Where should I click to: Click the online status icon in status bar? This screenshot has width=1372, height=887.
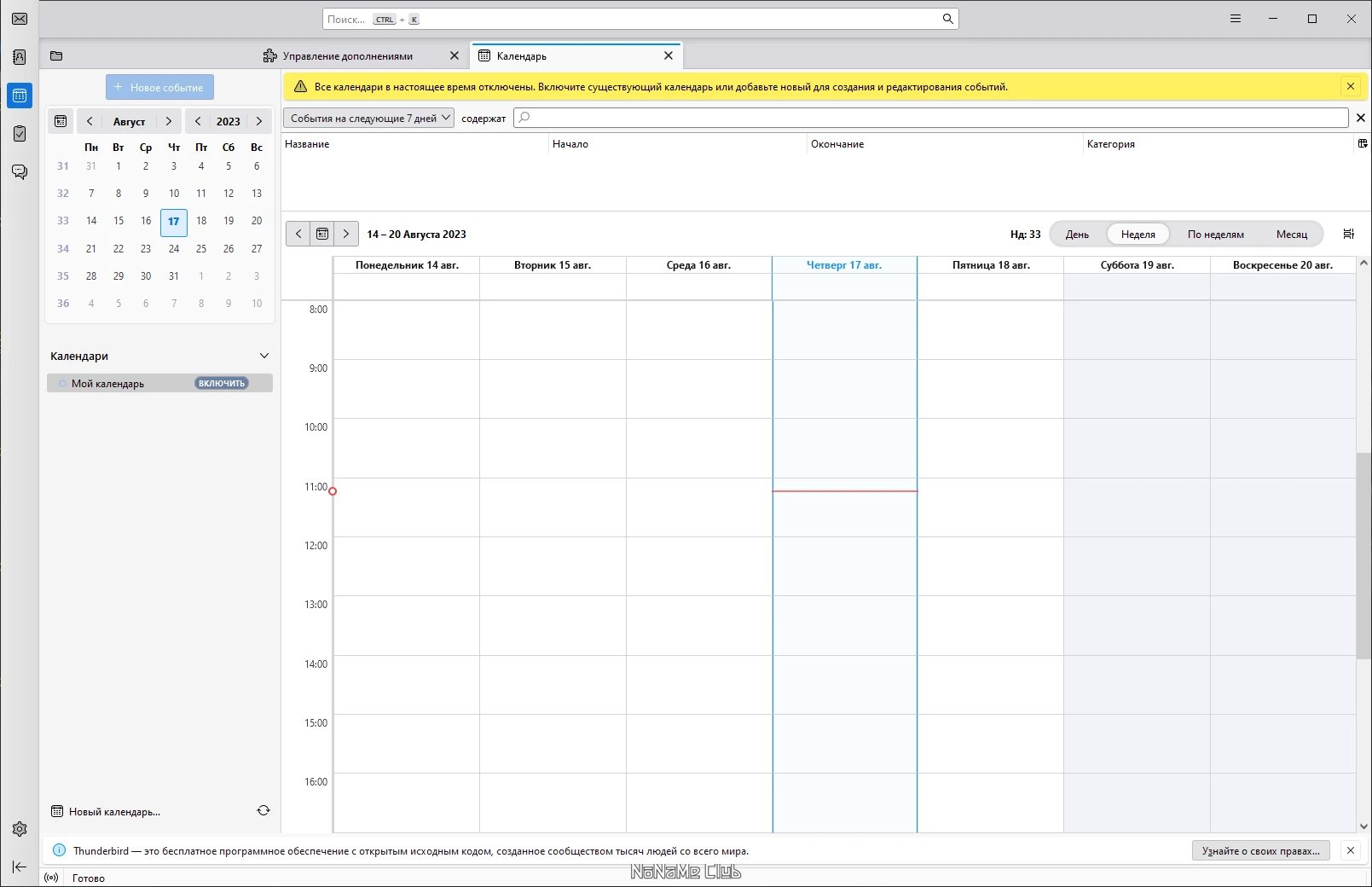[52, 878]
